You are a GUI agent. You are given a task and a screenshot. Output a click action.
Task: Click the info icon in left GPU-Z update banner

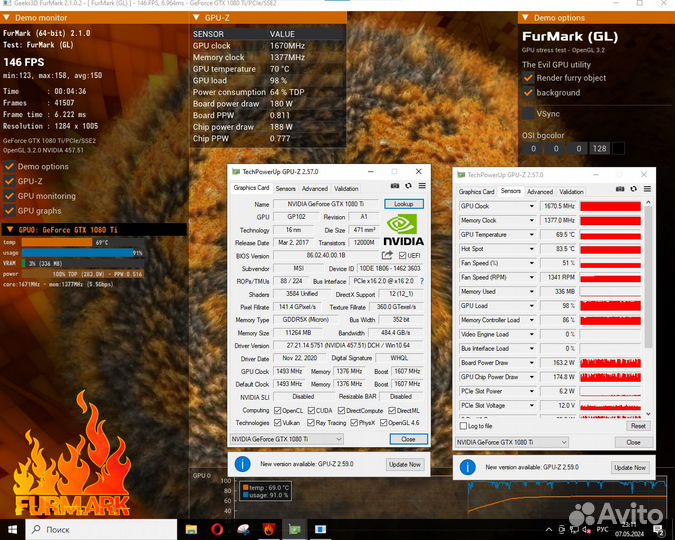[242, 464]
